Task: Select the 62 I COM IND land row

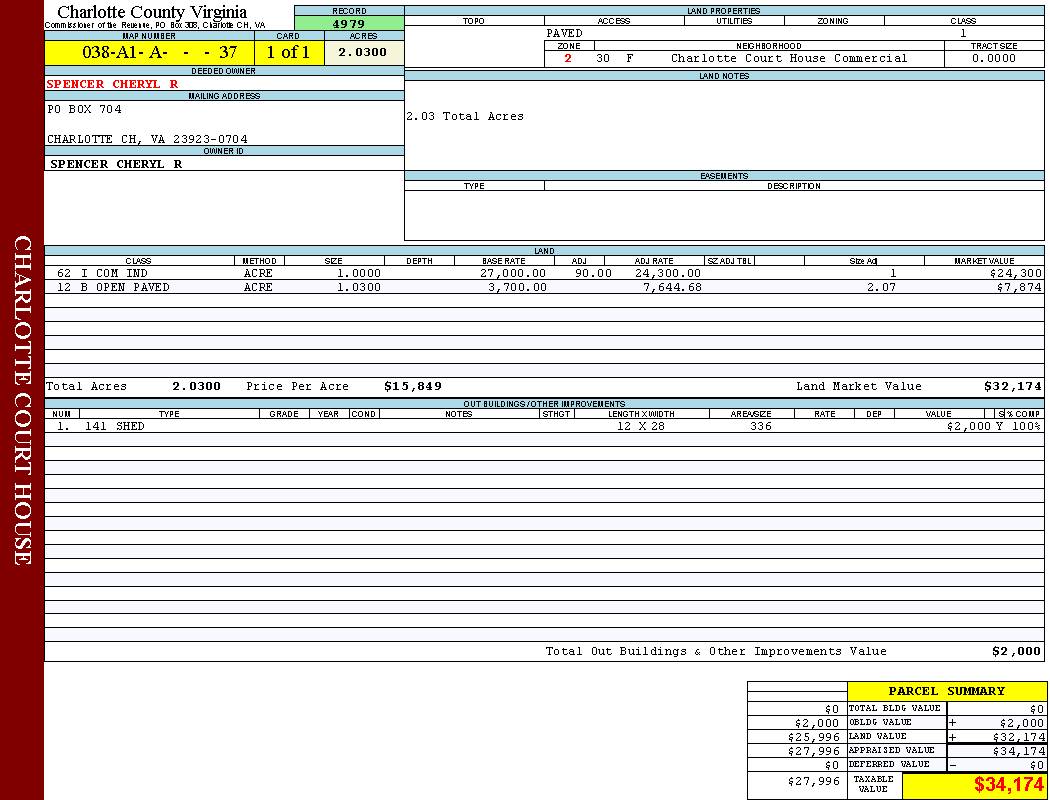Action: [102, 273]
